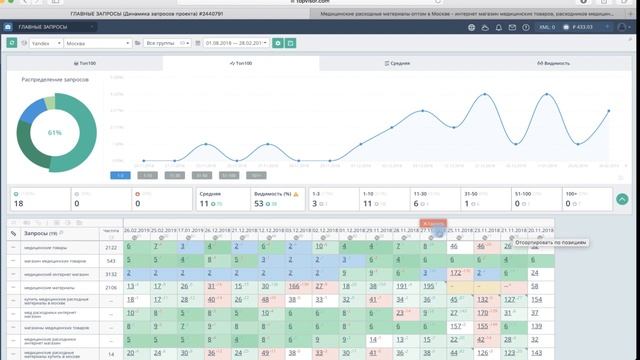The image size is (640, 360).
Task: Click the minus icon left of магазин медицинских товаров
Action: click(13, 260)
